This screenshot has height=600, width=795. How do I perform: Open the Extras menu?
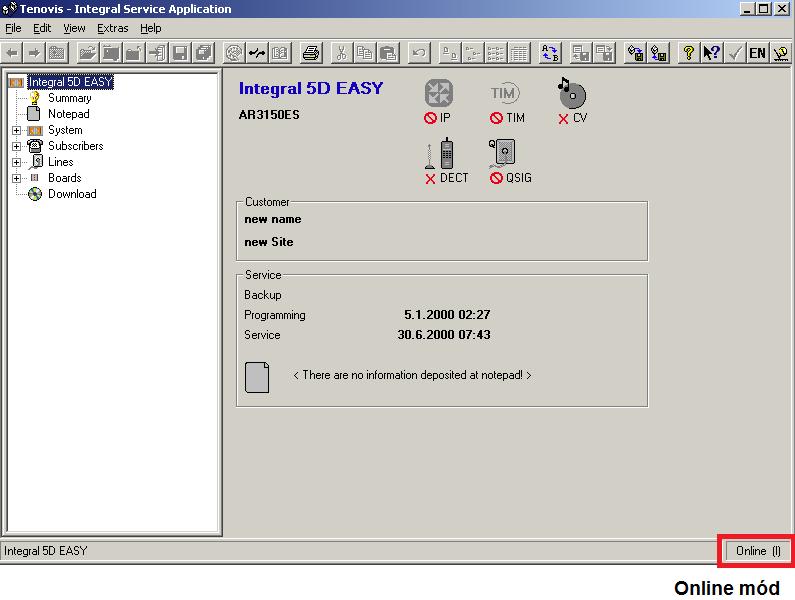pyautogui.click(x=113, y=28)
